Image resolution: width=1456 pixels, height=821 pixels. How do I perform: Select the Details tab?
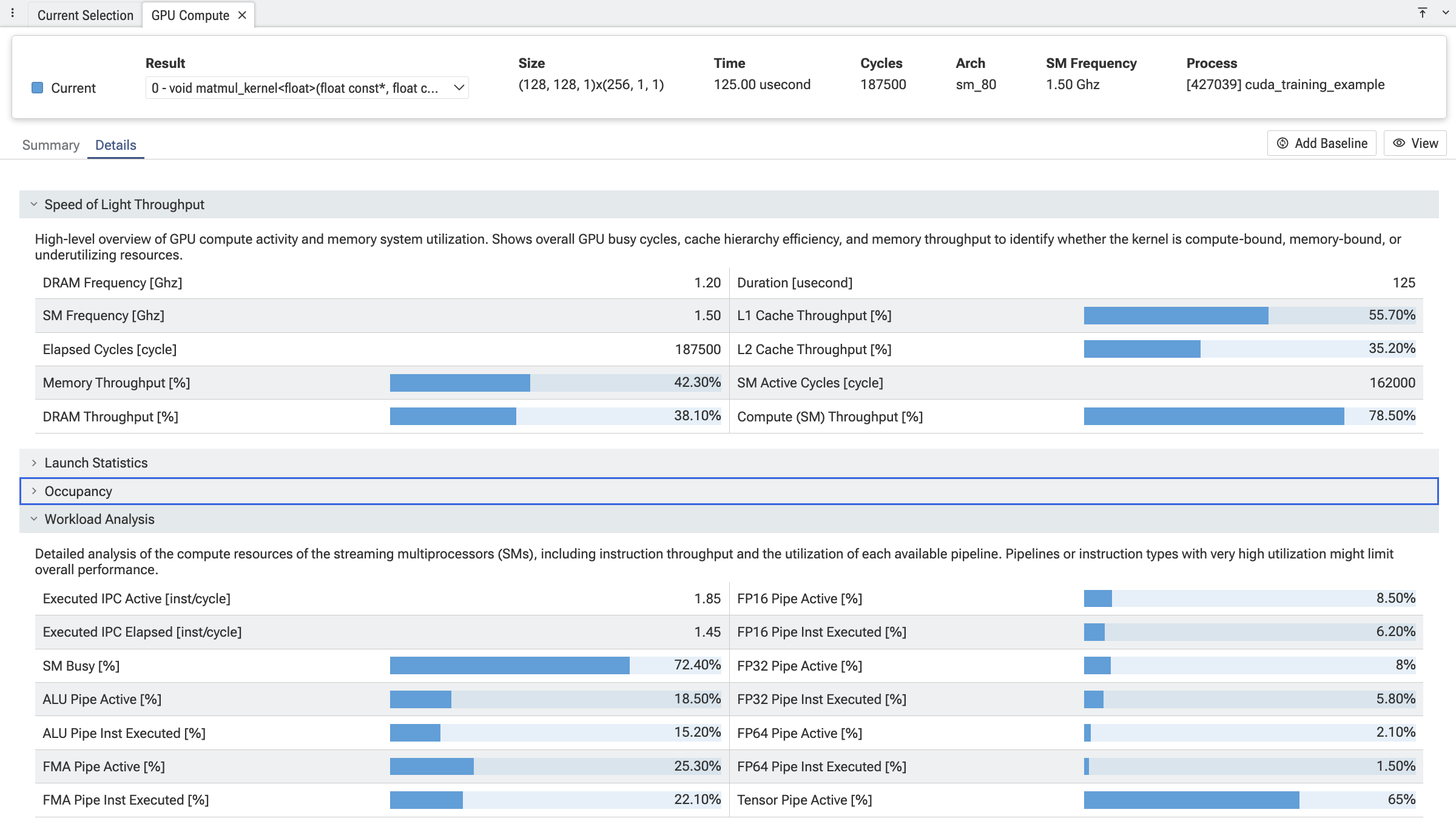(115, 145)
